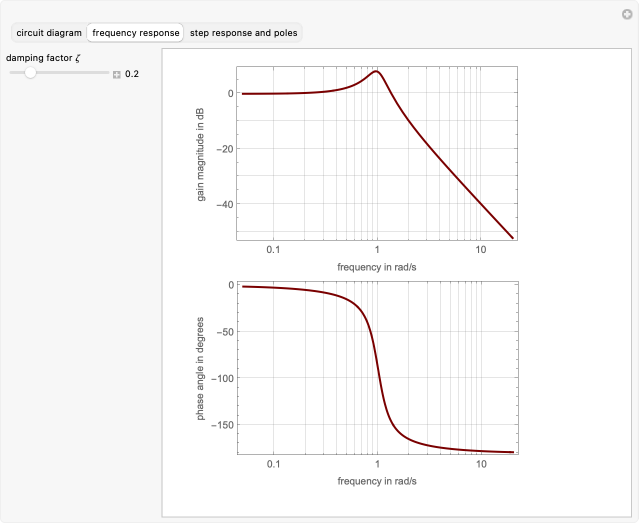
Task: Select the frequency response tab
Action: (x=136, y=33)
